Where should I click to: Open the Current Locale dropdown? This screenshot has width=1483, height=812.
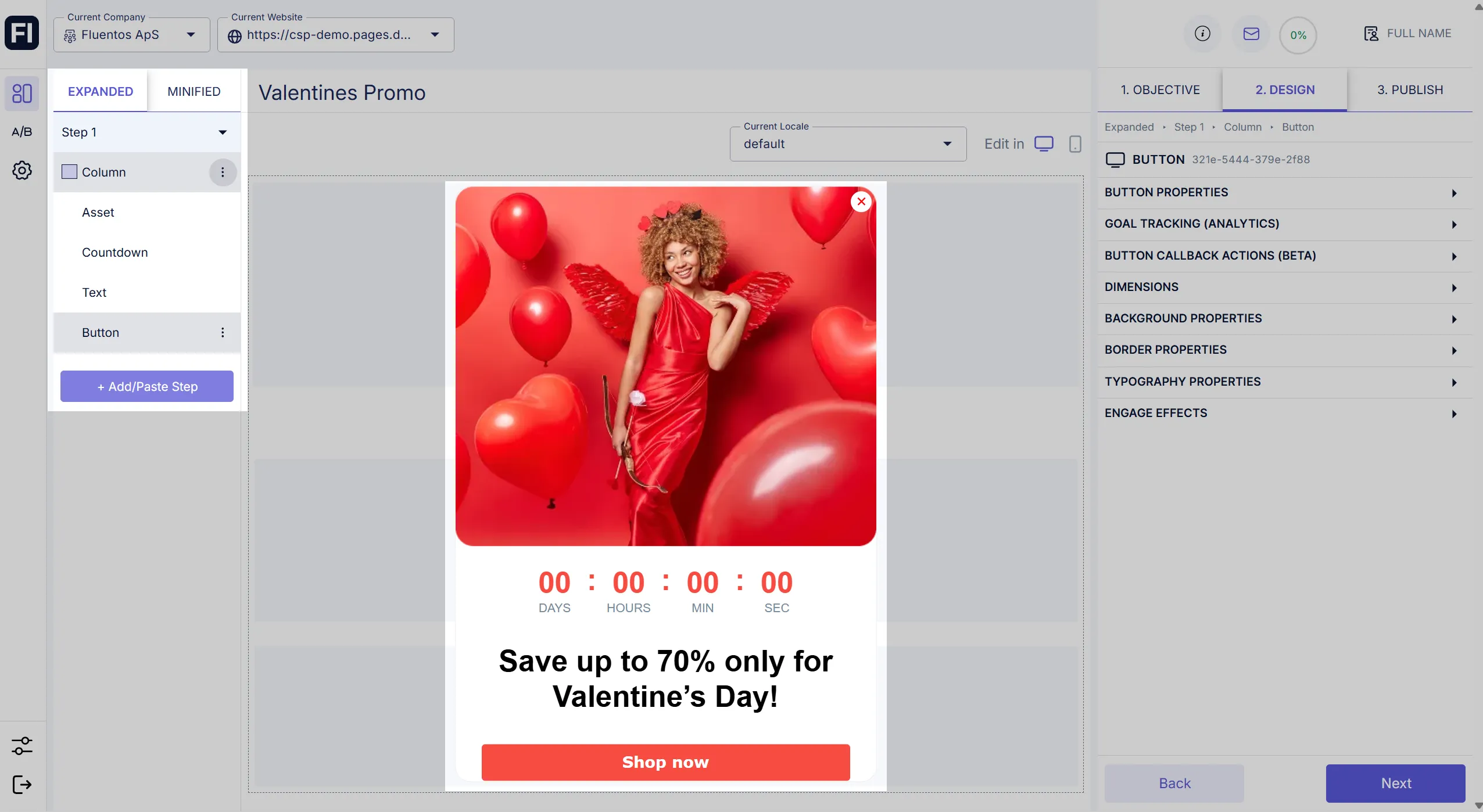848,144
